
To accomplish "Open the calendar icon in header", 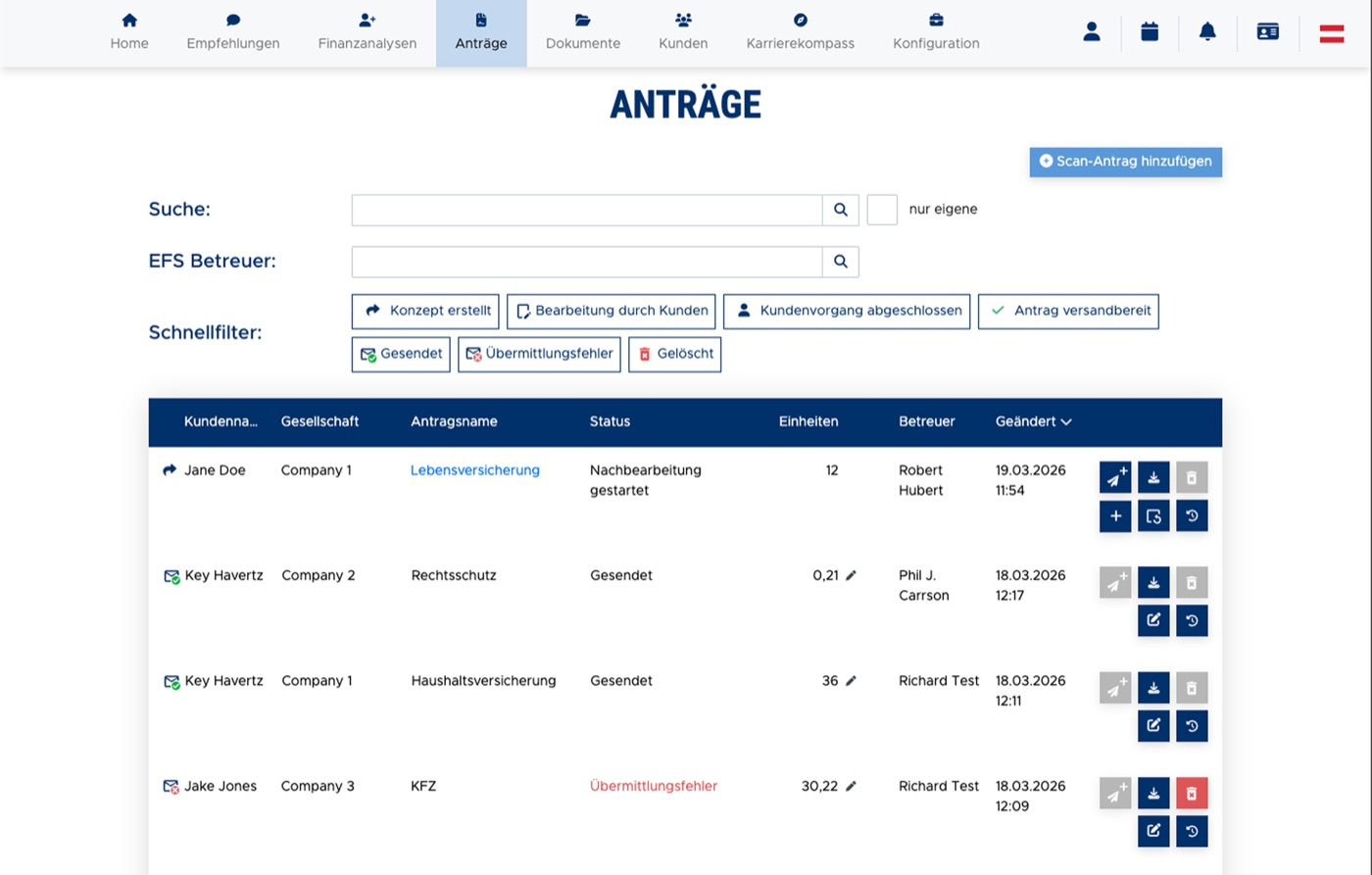I will click(1150, 31).
